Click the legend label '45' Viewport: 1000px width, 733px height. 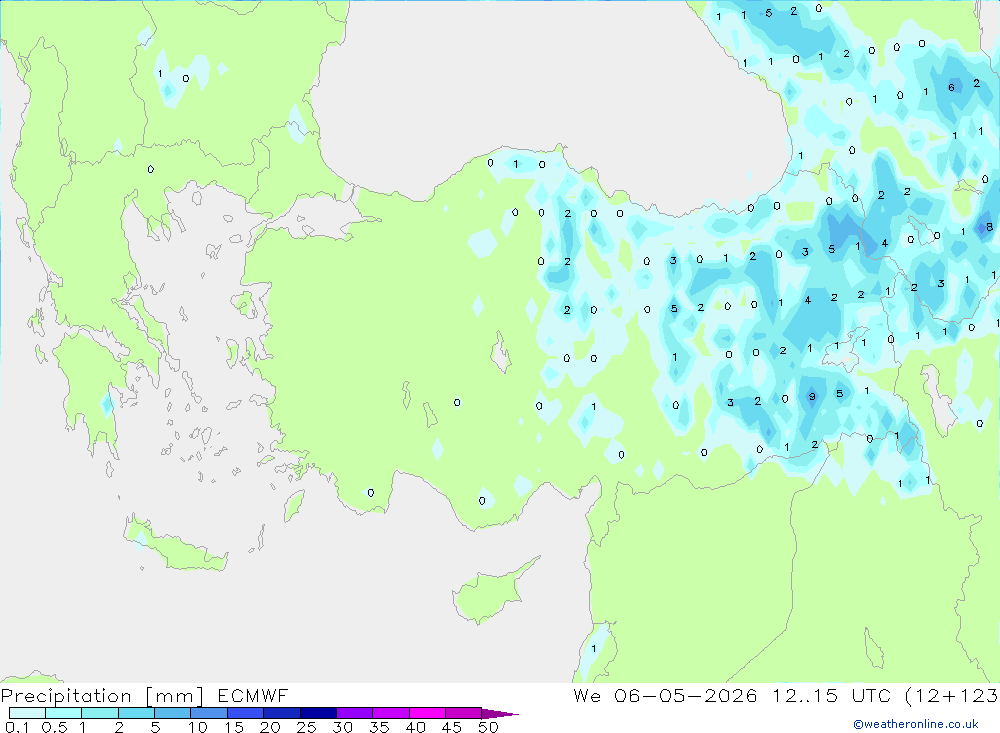452,727
